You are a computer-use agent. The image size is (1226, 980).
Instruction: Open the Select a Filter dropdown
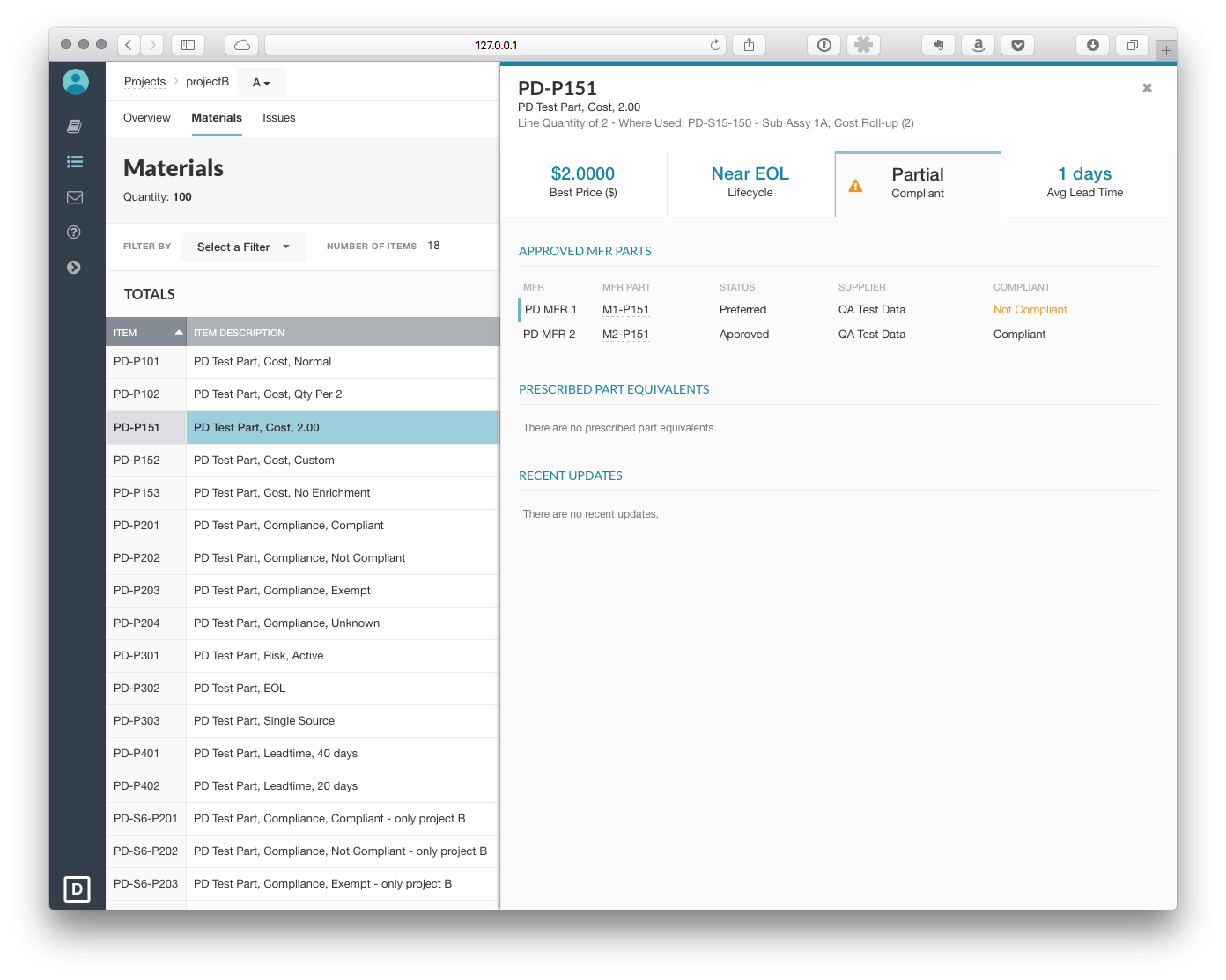(x=244, y=247)
